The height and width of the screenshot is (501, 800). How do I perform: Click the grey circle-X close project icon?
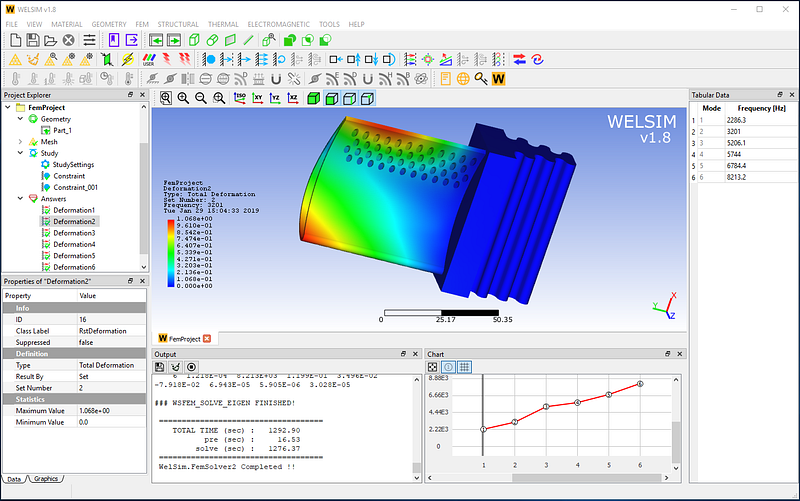68,40
